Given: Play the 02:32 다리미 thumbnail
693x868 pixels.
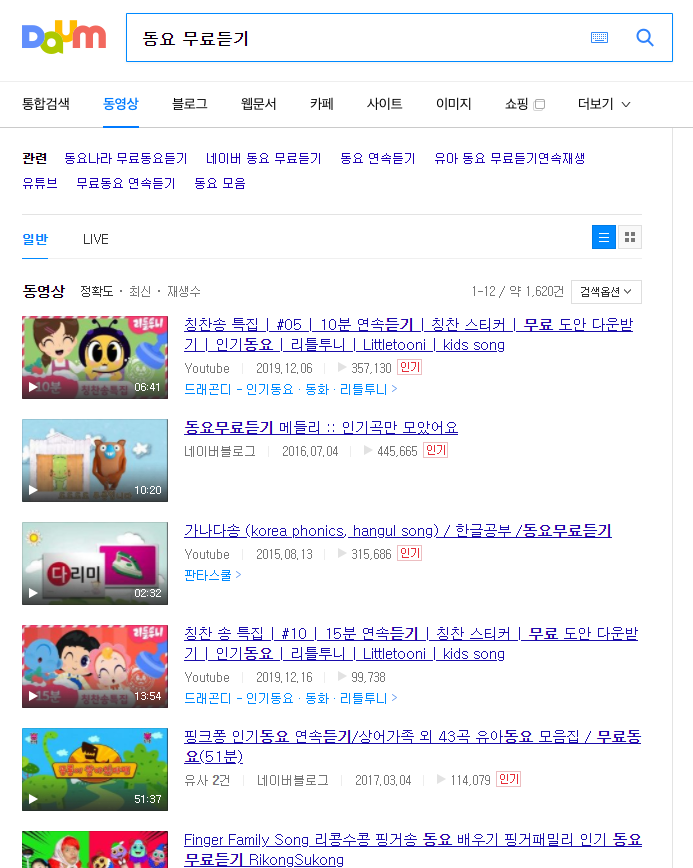Looking at the screenshot, I should [95, 563].
